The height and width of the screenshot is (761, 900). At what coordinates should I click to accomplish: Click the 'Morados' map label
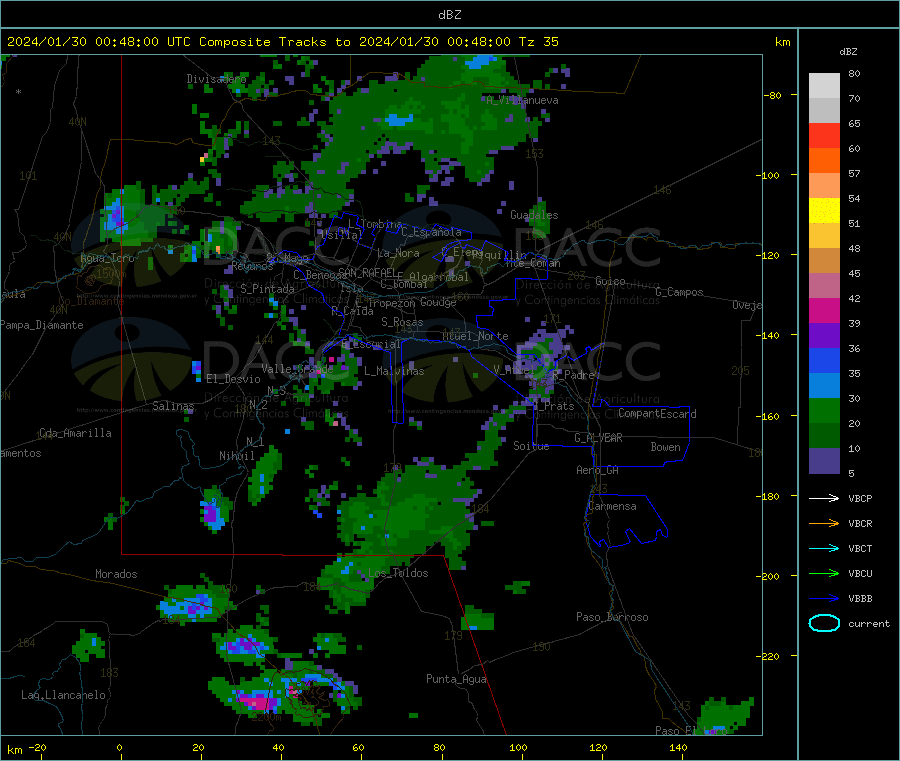(116, 574)
